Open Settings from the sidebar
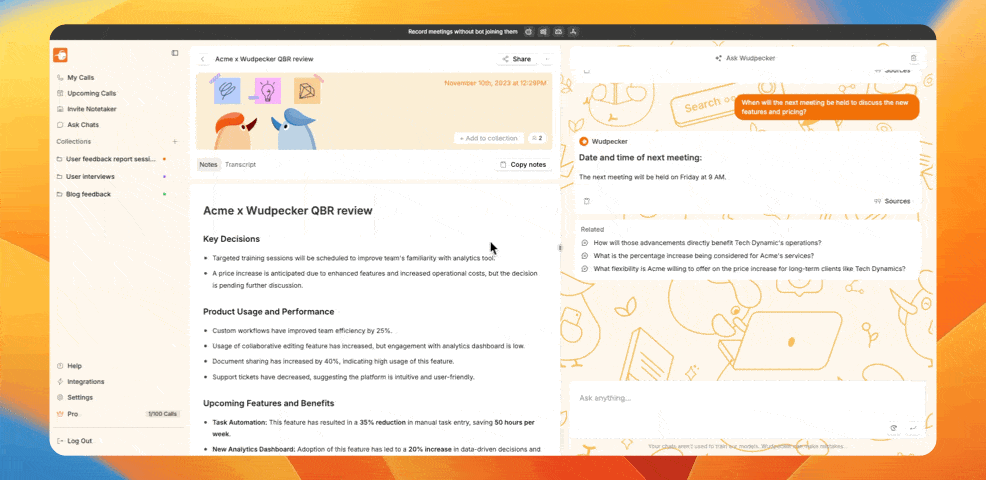 80,397
